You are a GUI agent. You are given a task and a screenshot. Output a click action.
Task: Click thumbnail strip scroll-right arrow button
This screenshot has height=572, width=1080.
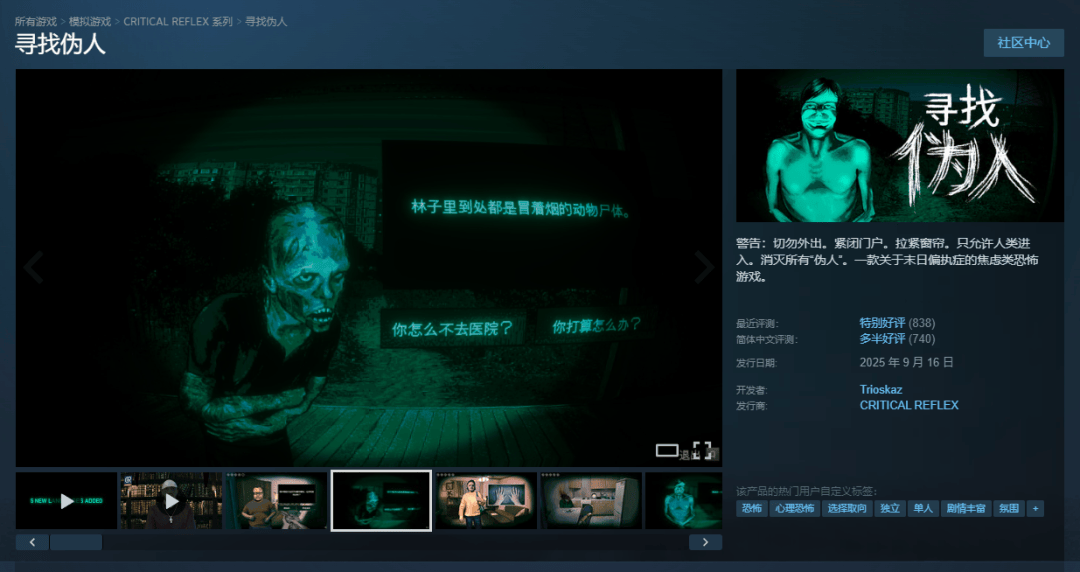coord(705,542)
